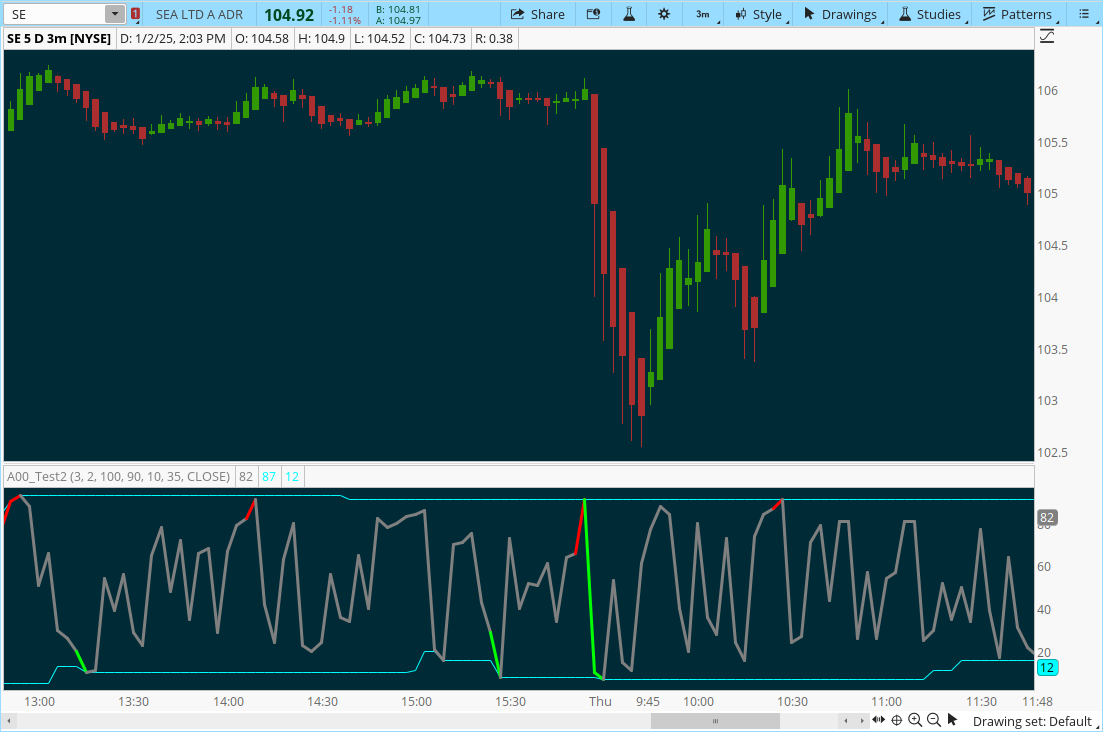
Task: Click the Share button
Action: click(537, 14)
